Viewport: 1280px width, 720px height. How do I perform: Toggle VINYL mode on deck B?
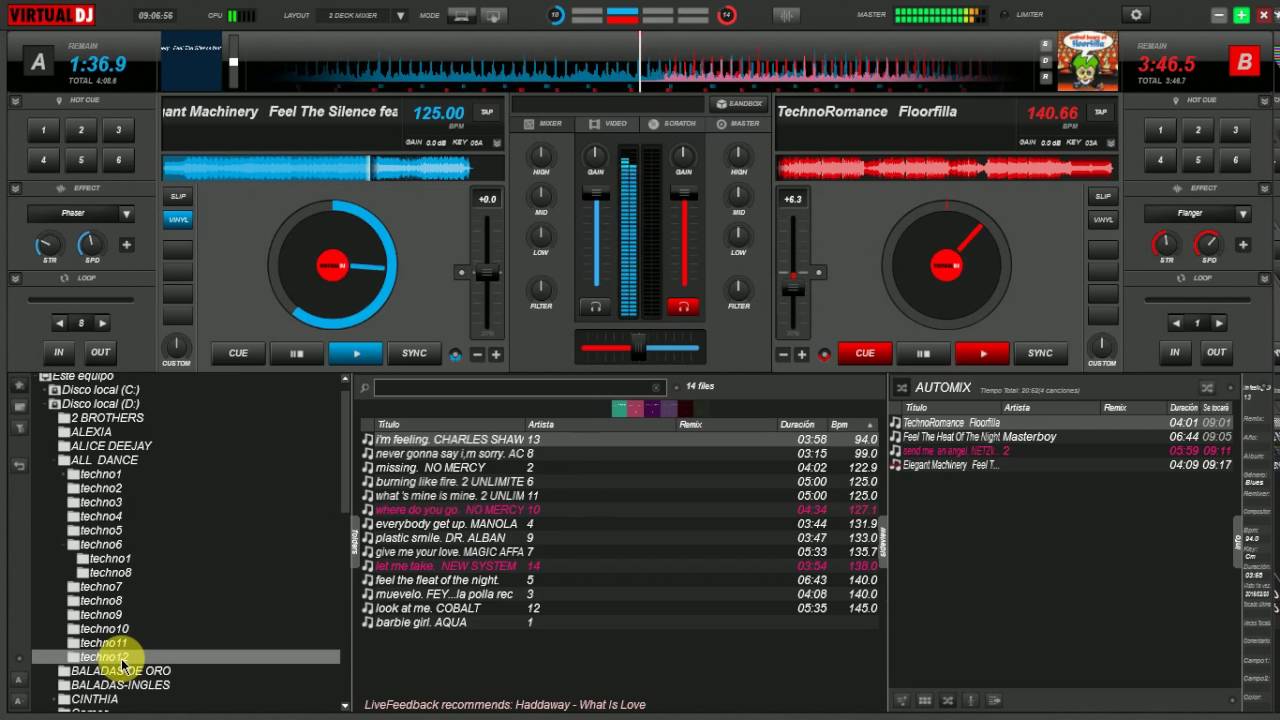point(1103,219)
